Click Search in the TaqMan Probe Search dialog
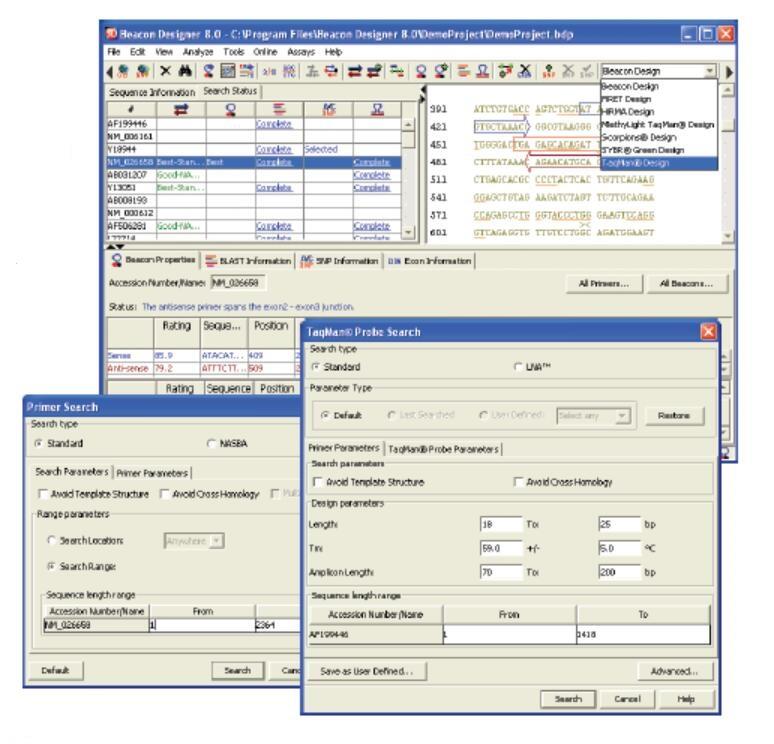Screen dimensions: 774x744 pyautogui.click(x=568, y=699)
